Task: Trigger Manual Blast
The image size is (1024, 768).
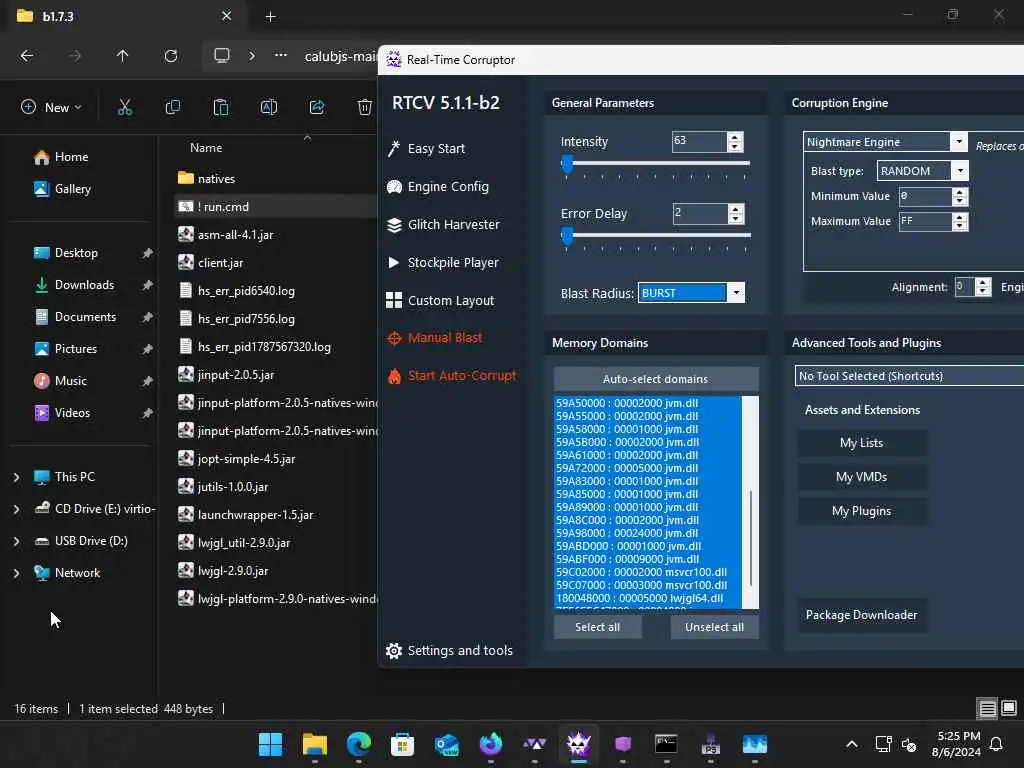Action: (445, 338)
